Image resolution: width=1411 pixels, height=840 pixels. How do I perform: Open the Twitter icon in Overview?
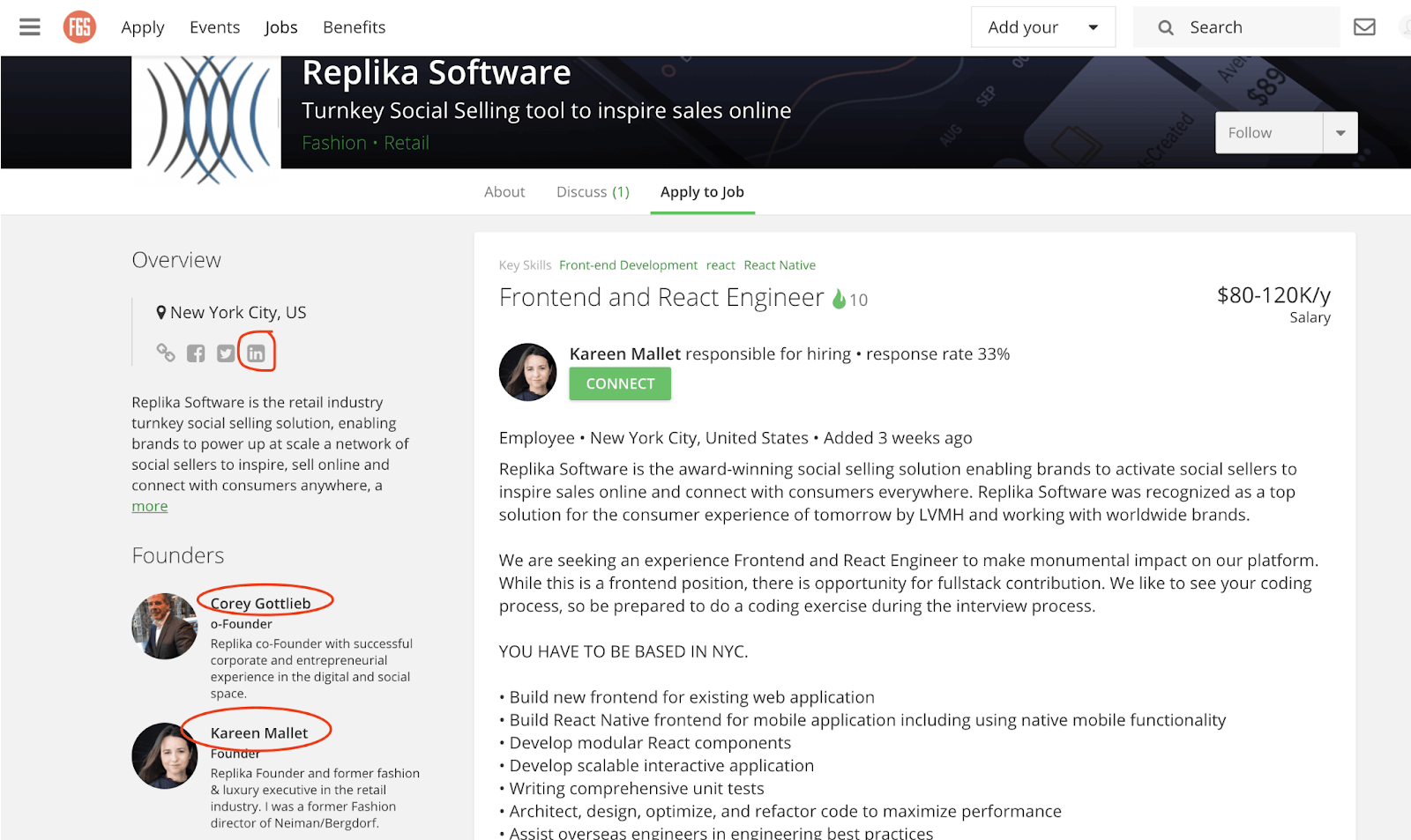pyautogui.click(x=226, y=353)
